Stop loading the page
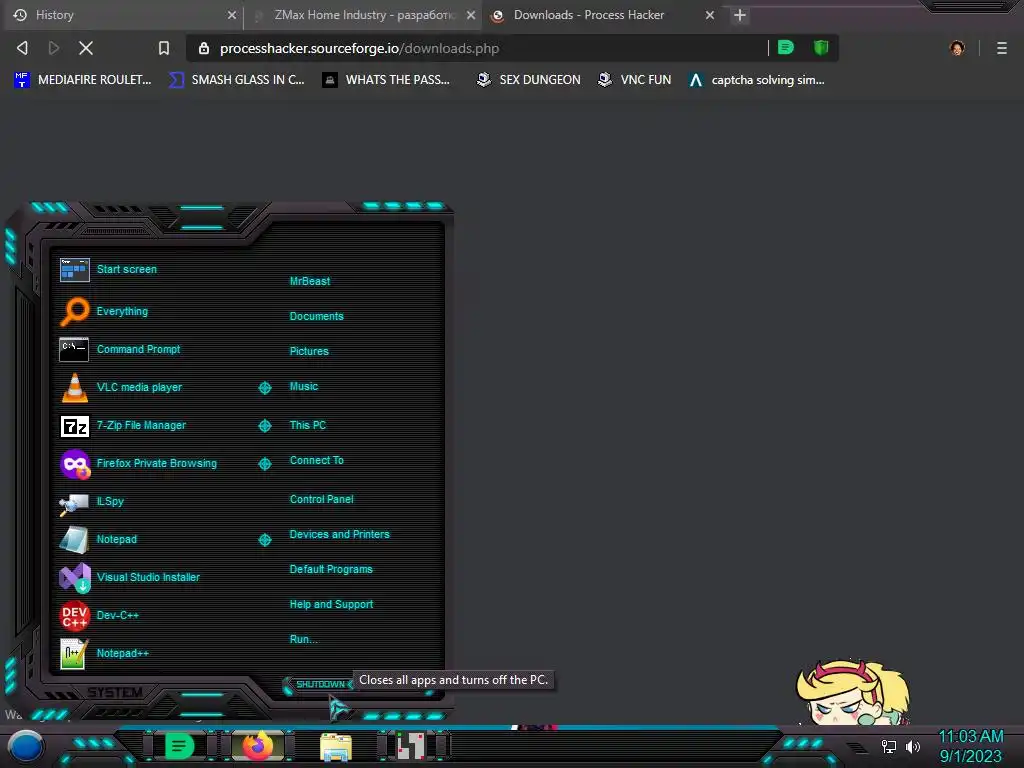Viewport: 1024px width, 768px height. [86, 48]
